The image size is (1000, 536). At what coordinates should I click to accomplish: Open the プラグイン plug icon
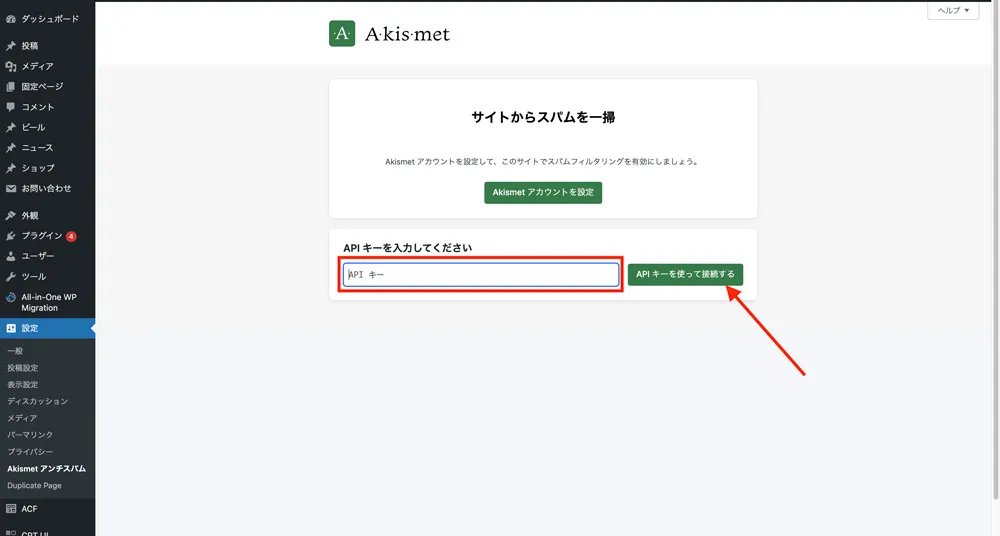[11, 236]
